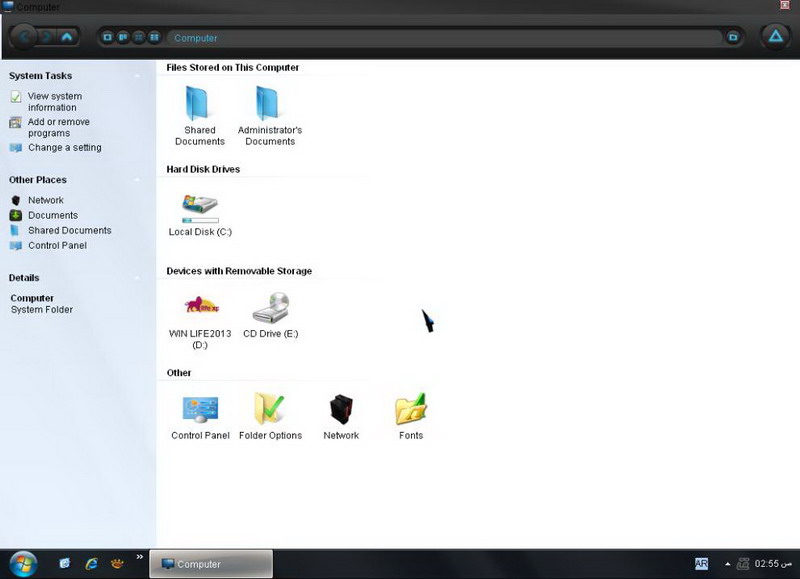Select the Fonts folder icon
800x579 pixels.
point(411,410)
